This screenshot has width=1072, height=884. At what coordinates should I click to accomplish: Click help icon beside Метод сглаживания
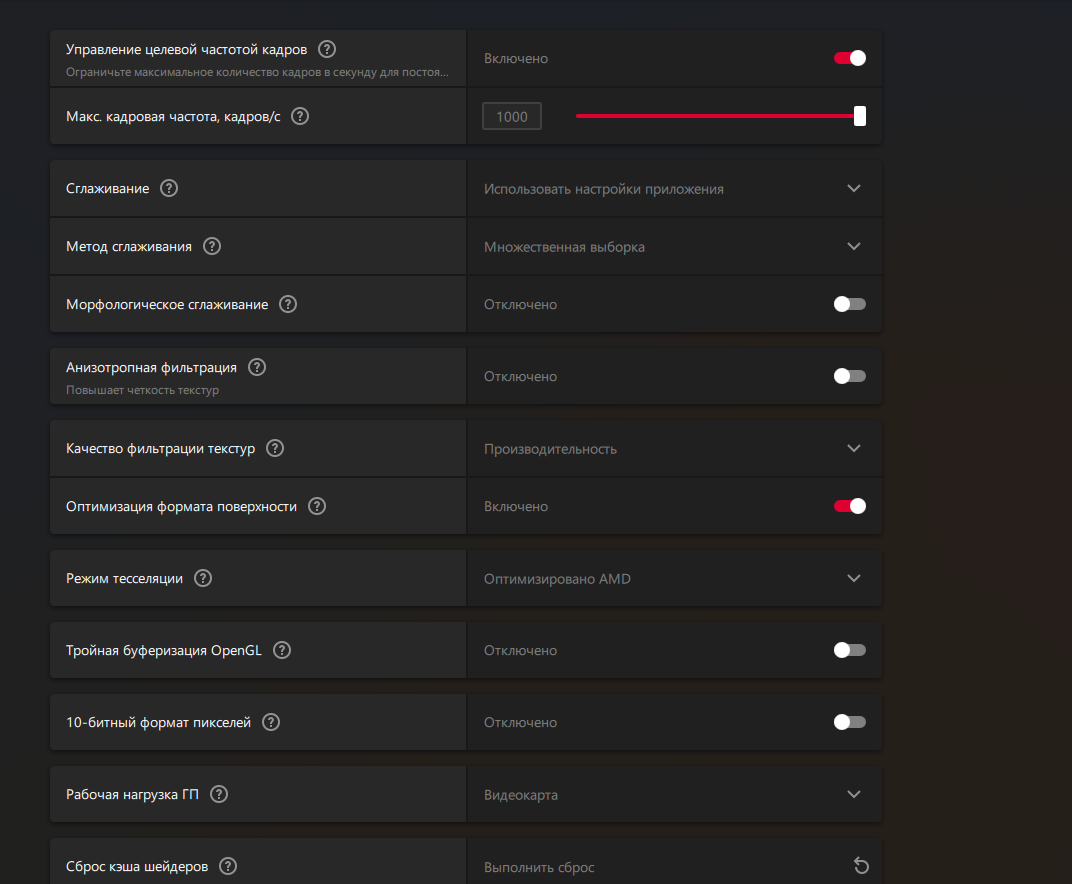point(212,246)
